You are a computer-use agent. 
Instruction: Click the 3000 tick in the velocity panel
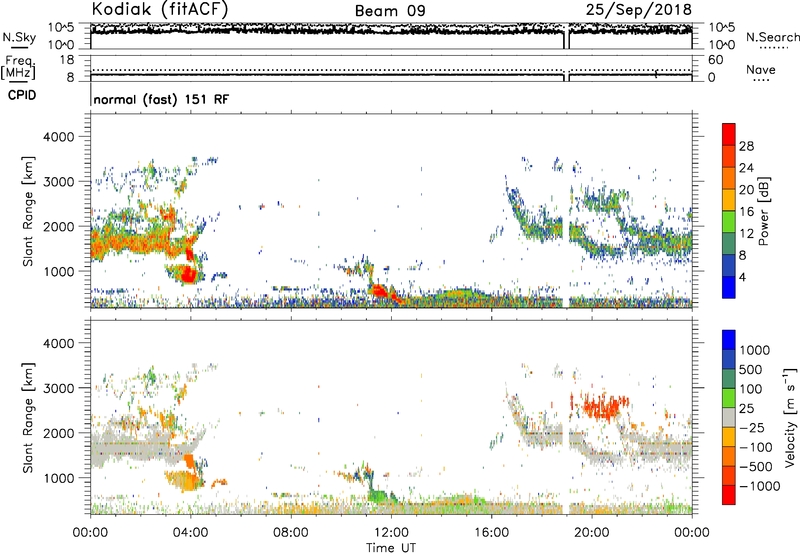59,388
